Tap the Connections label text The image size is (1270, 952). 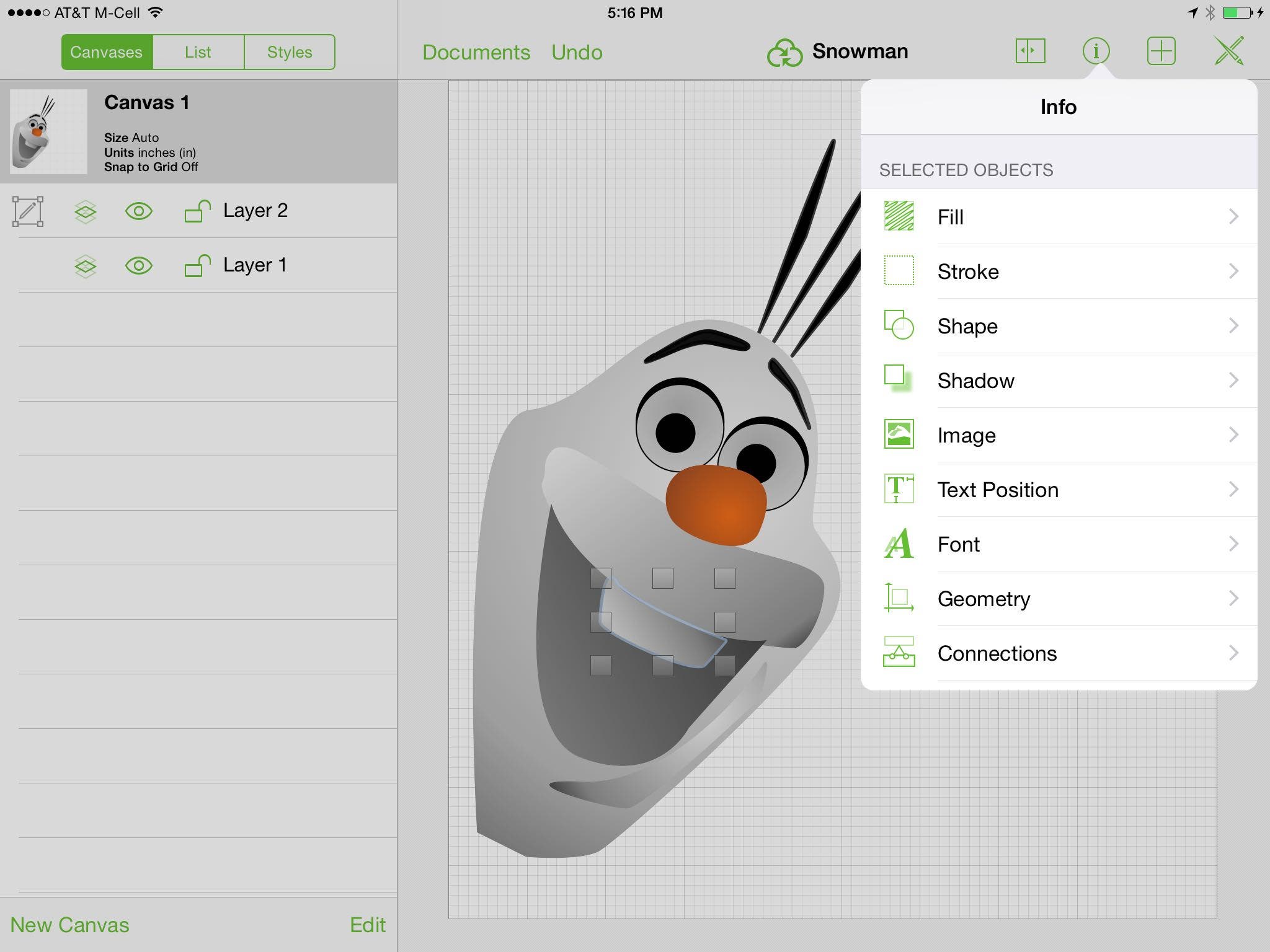coord(997,653)
